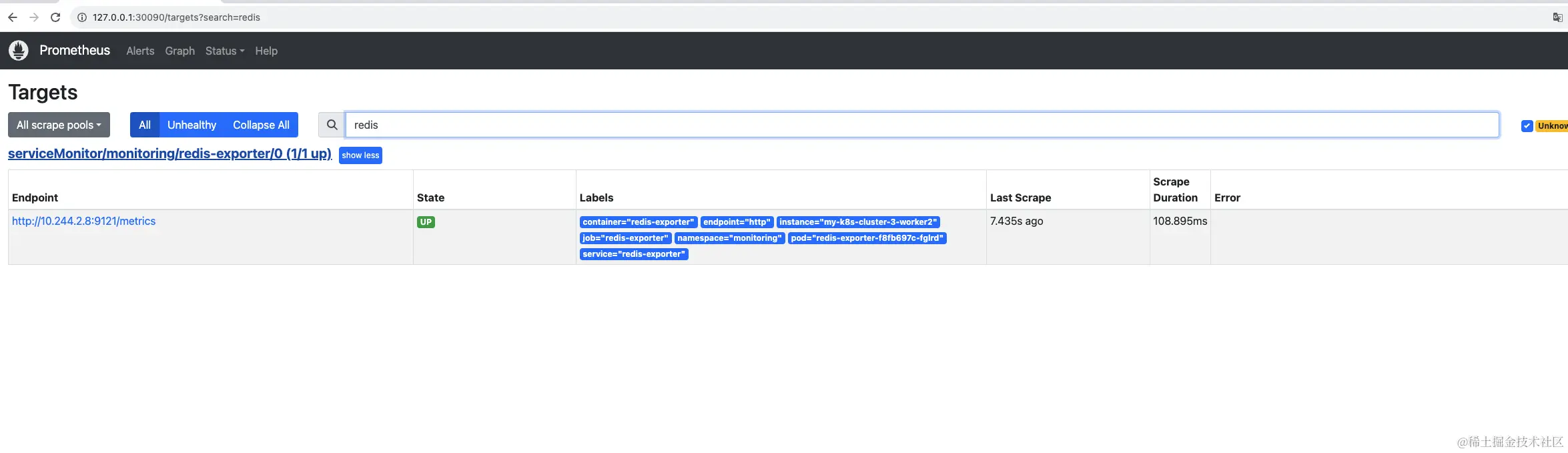
Task: Click the Labels column header
Action: click(597, 197)
